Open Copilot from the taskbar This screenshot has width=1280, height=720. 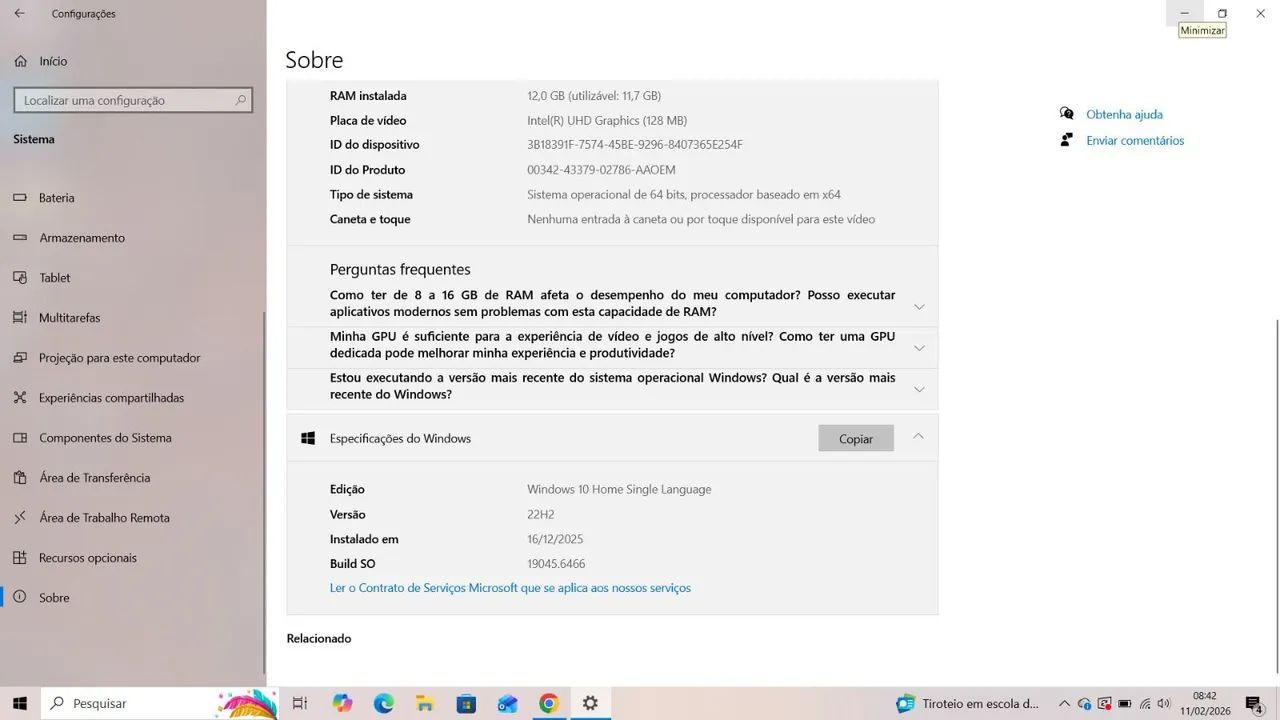[343, 703]
